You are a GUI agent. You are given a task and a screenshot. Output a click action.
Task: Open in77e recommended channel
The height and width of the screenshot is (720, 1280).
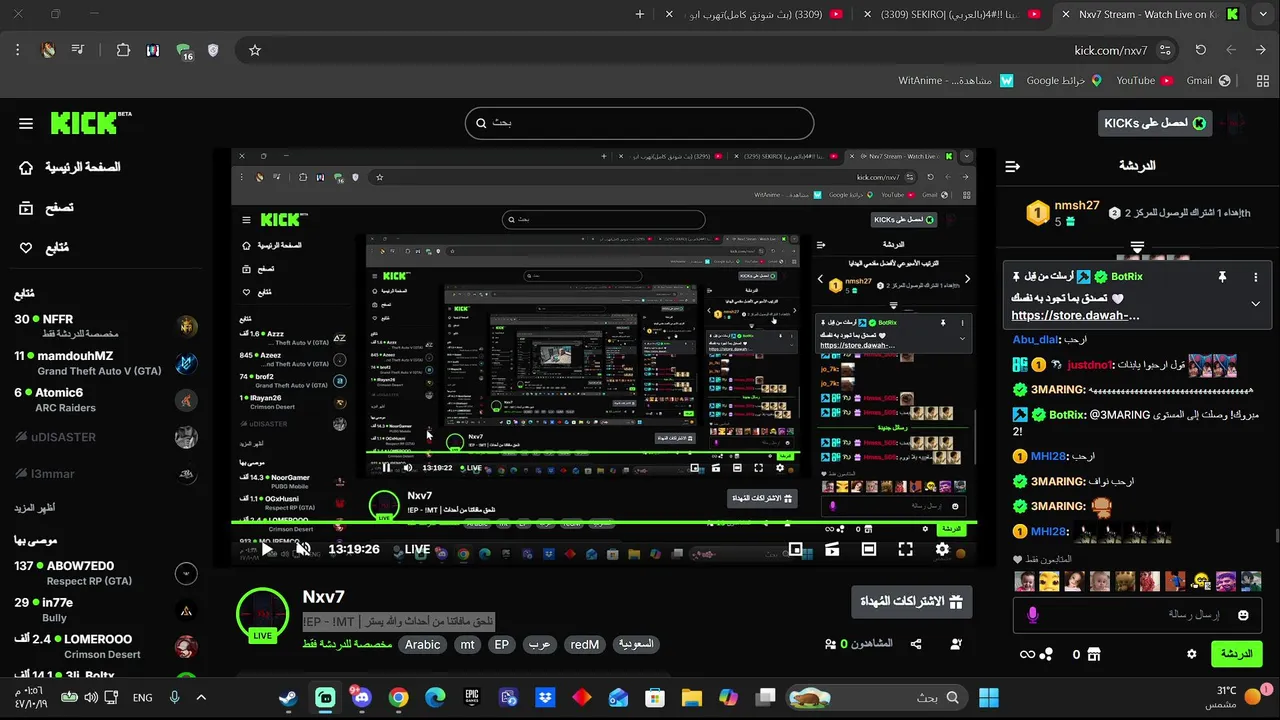pyautogui.click(x=105, y=610)
